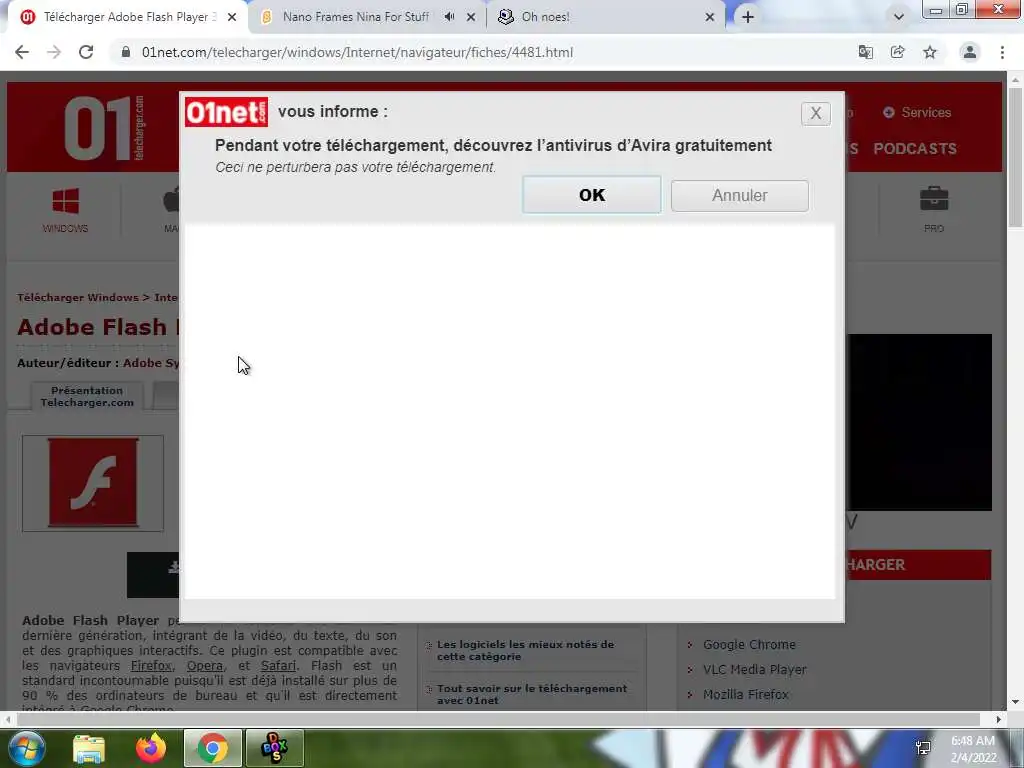This screenshot has width=1024, height=768.
Task: Switch to Nano Frames Nina For Stuff tab
Action: (x=356, y=17)
